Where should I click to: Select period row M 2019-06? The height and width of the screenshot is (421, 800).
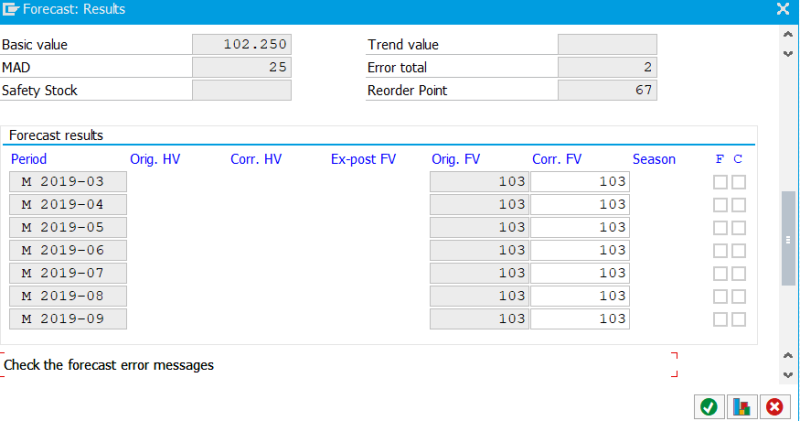68,250
